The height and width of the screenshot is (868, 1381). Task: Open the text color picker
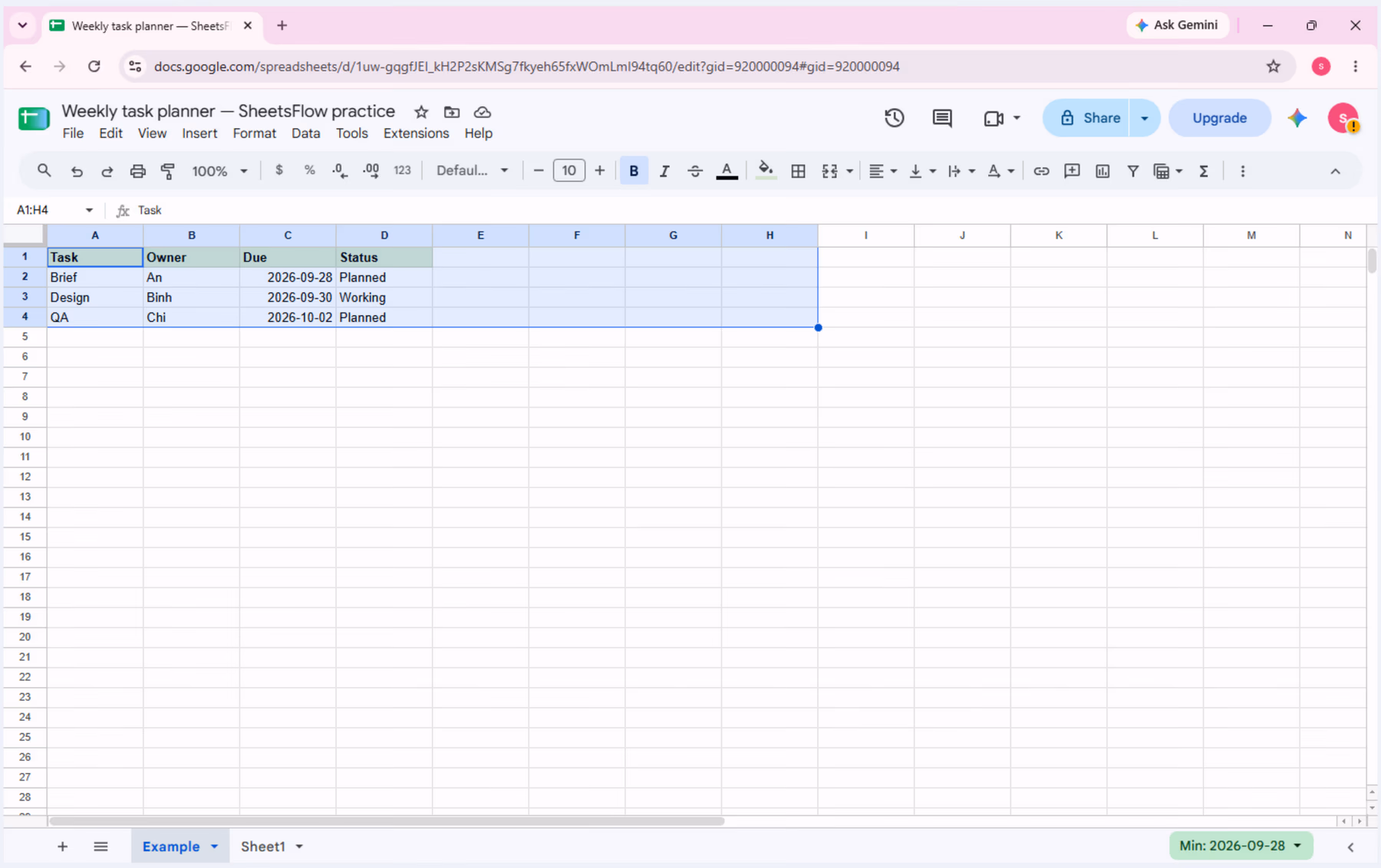727,171
